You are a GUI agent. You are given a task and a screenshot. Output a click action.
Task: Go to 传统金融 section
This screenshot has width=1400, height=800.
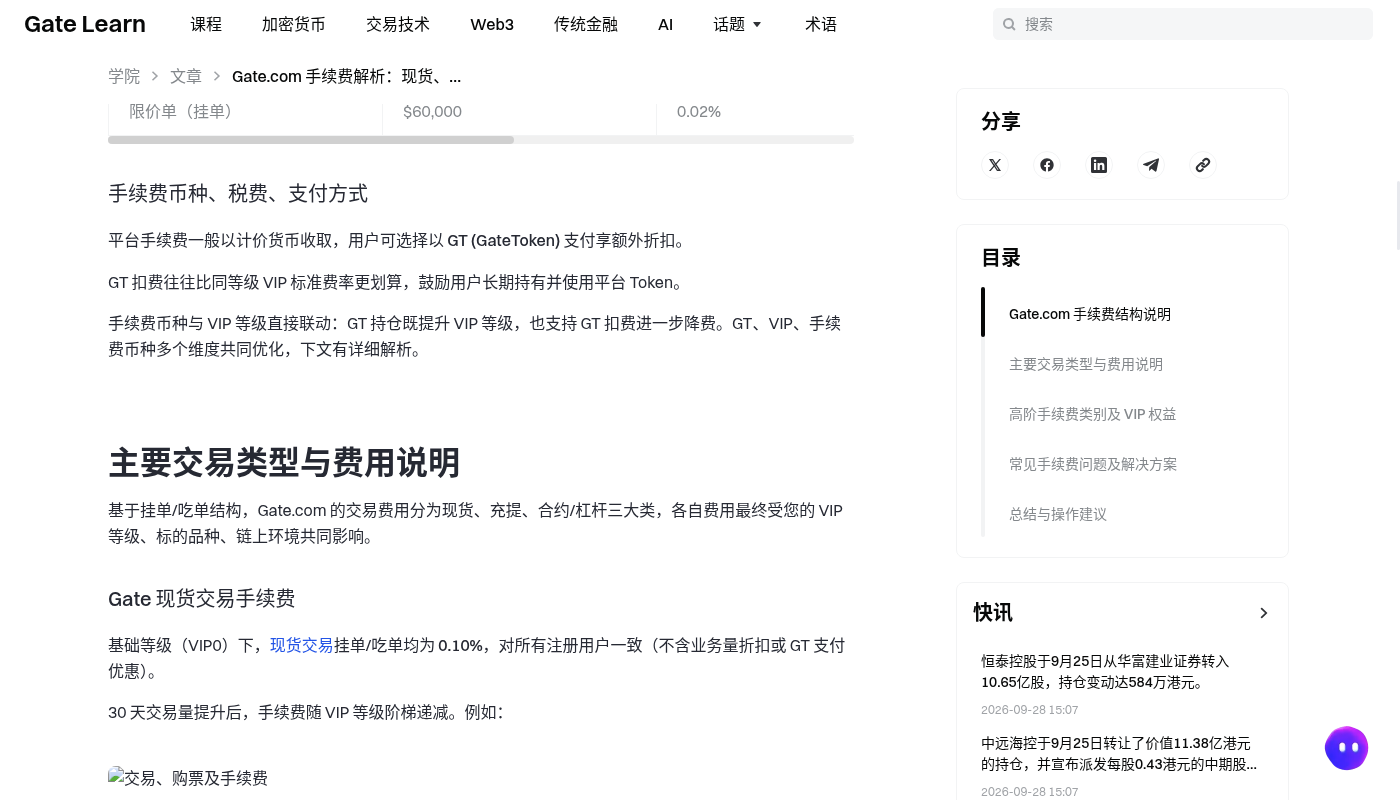point(586,24)
